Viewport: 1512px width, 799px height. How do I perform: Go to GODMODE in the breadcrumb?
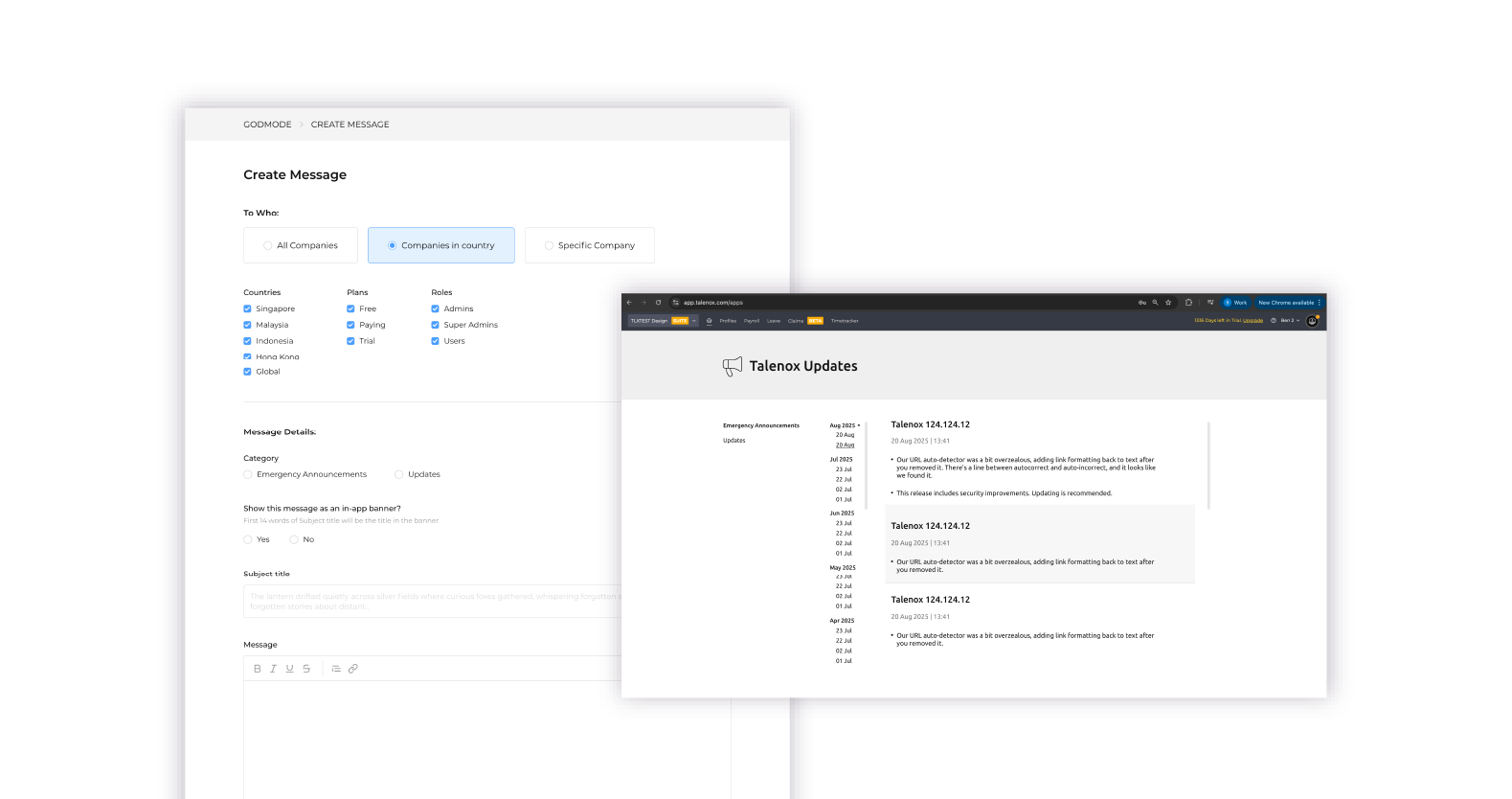click(267, 125)
